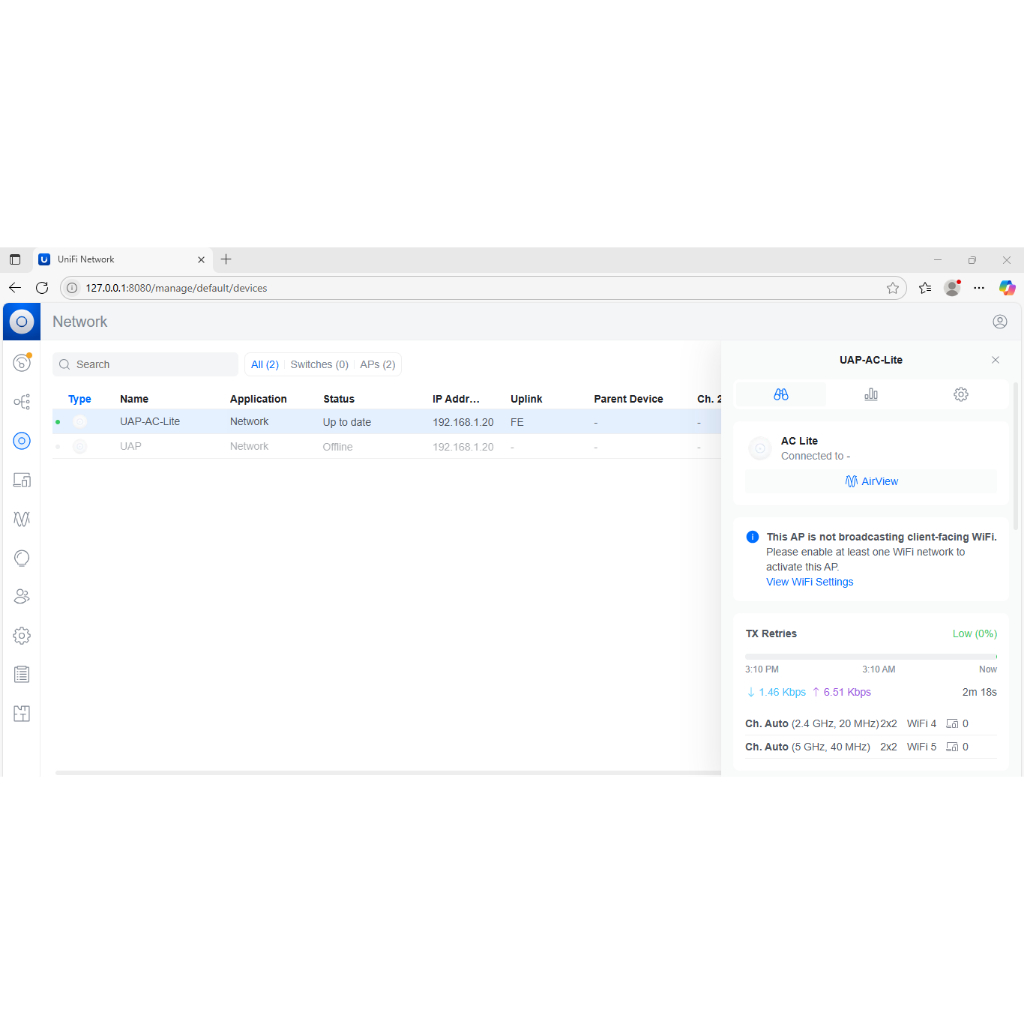Click the account profile icon
1024x1024 pixels.
999,322
